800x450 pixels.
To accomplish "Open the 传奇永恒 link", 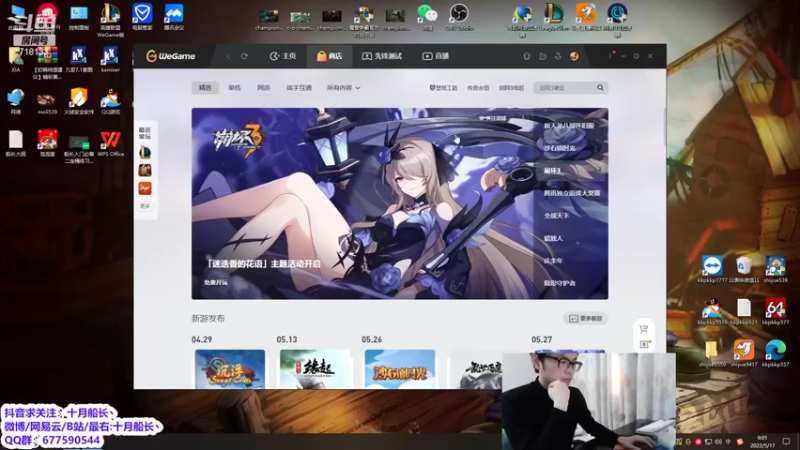I will pos(478,88).
